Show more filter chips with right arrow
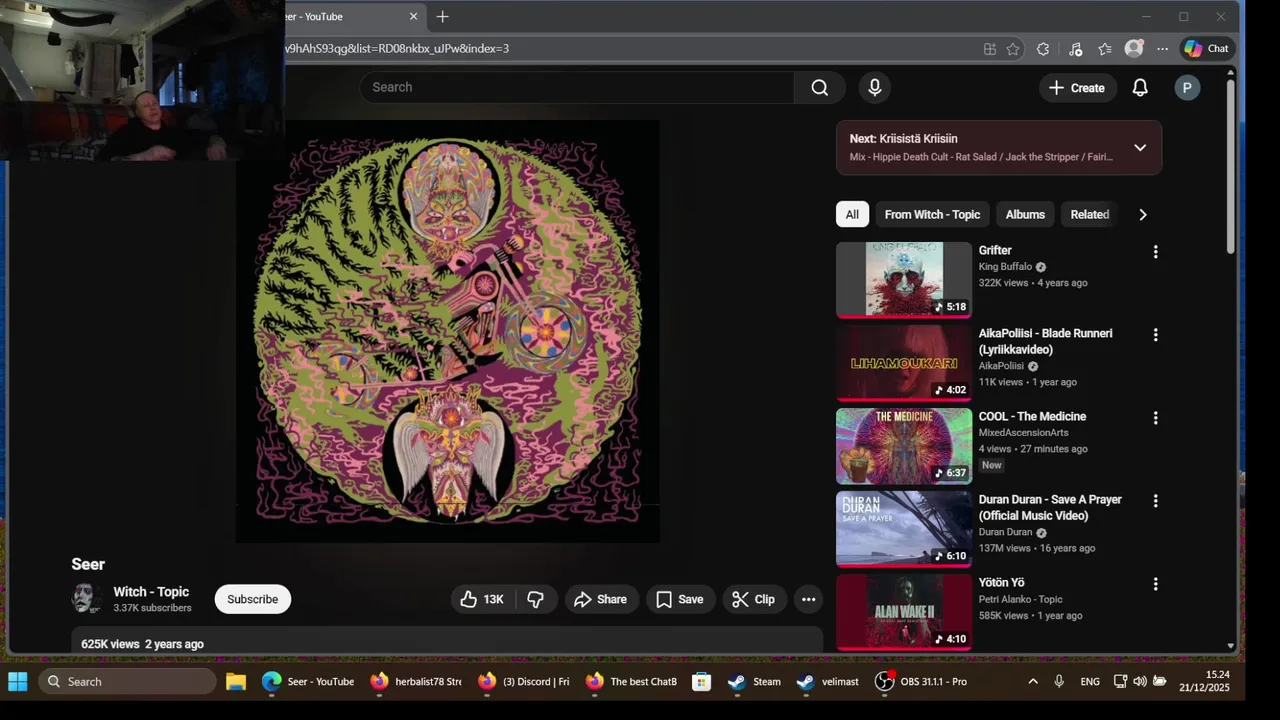Viewport: 1280px width, 720px height. tap(1142, 214)
